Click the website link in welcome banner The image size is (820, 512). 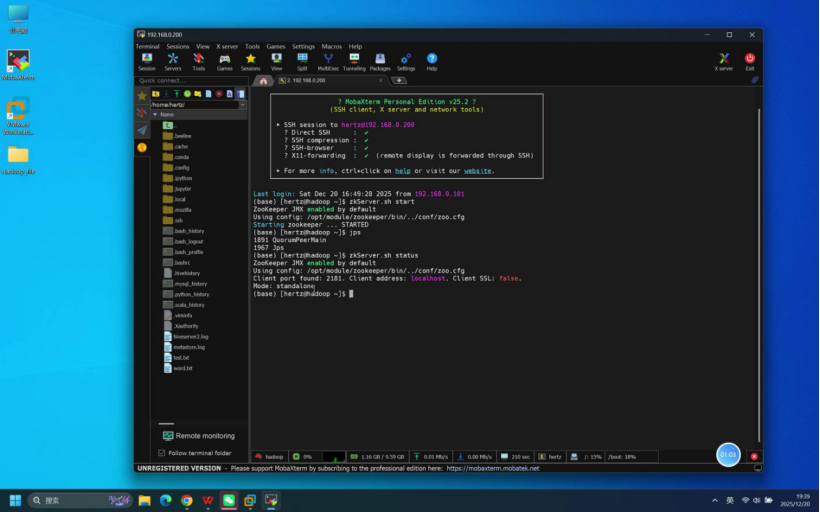tap(477, 171)
